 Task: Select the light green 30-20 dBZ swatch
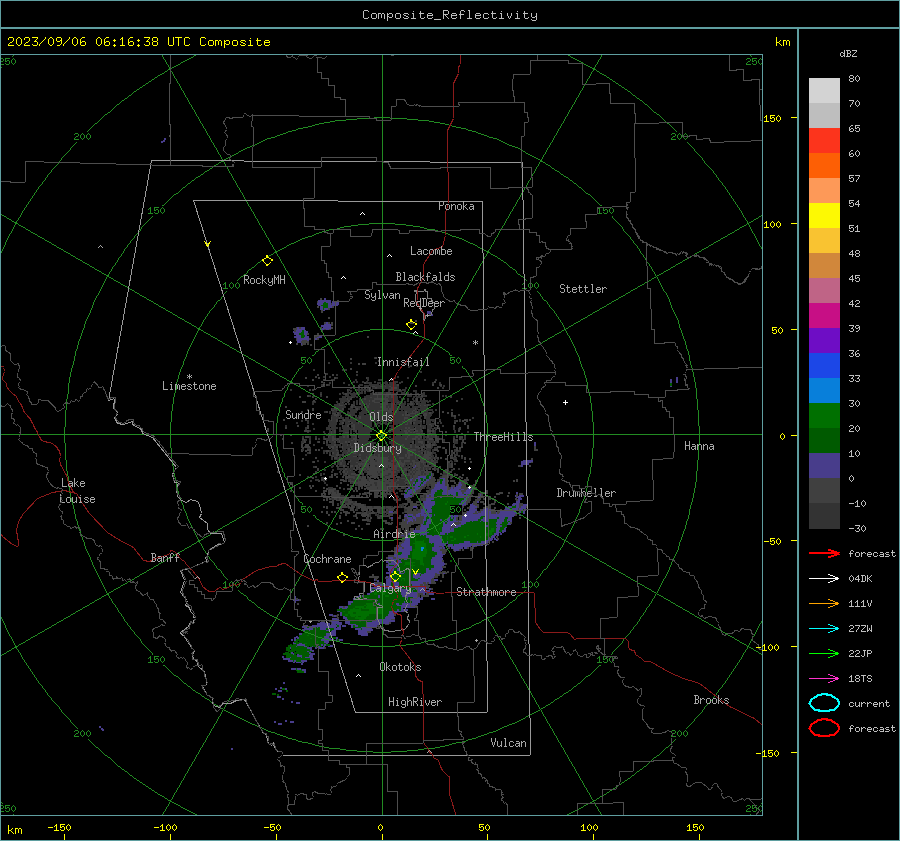click(824, 416)
